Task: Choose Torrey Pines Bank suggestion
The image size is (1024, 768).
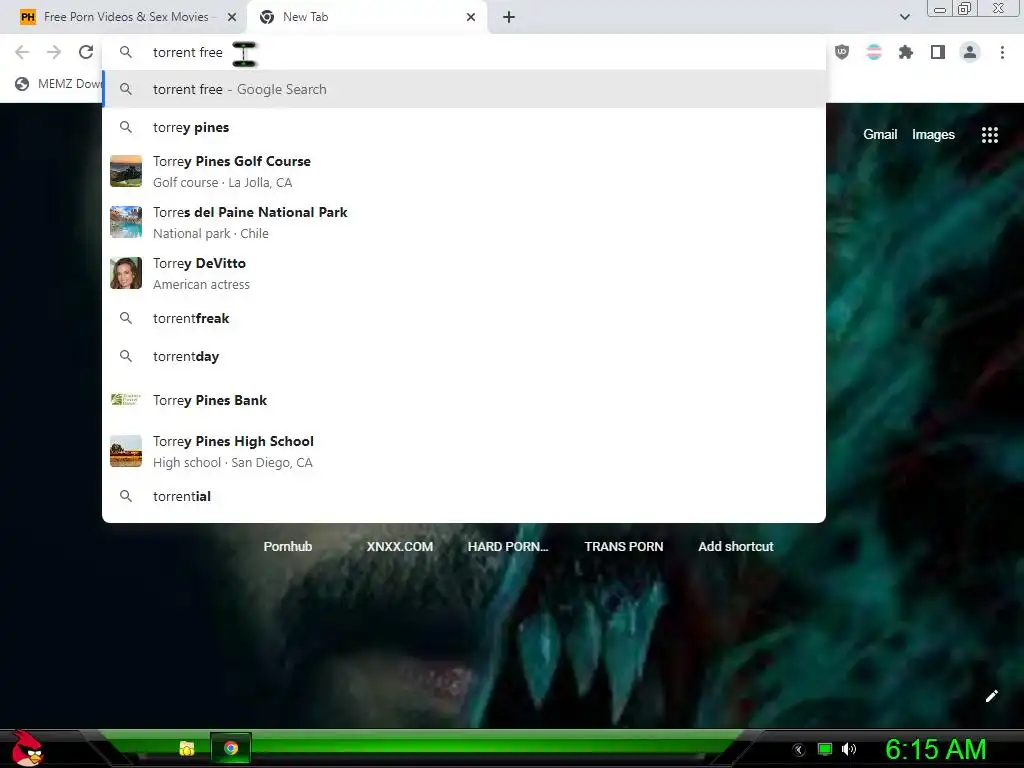Action: pos(464,400)
